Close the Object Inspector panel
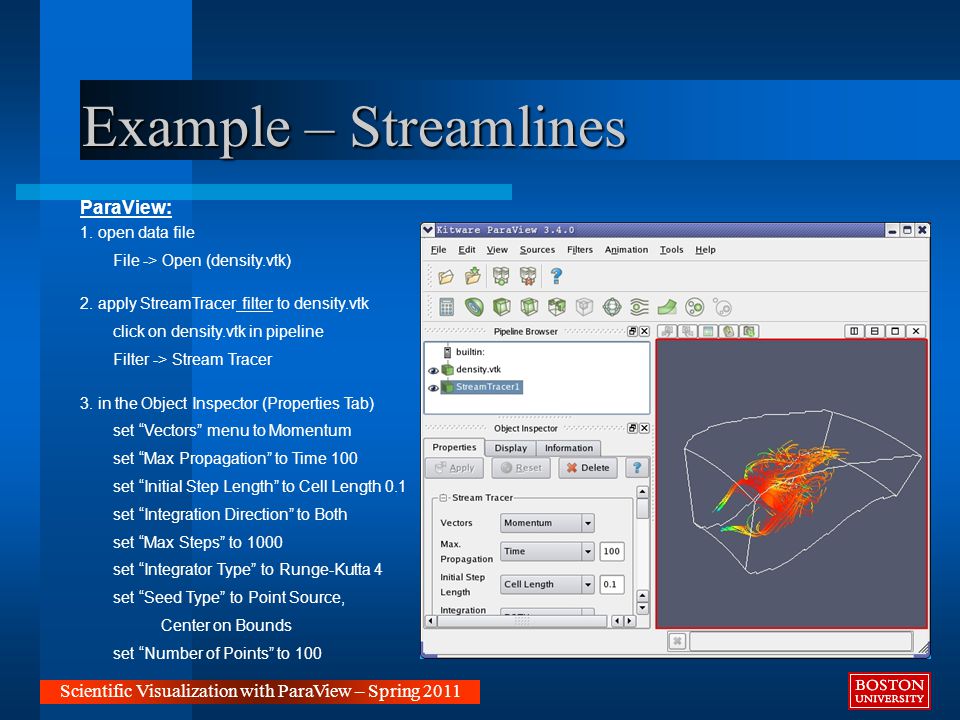Screen dimensions: 960x720 [644, 428]
